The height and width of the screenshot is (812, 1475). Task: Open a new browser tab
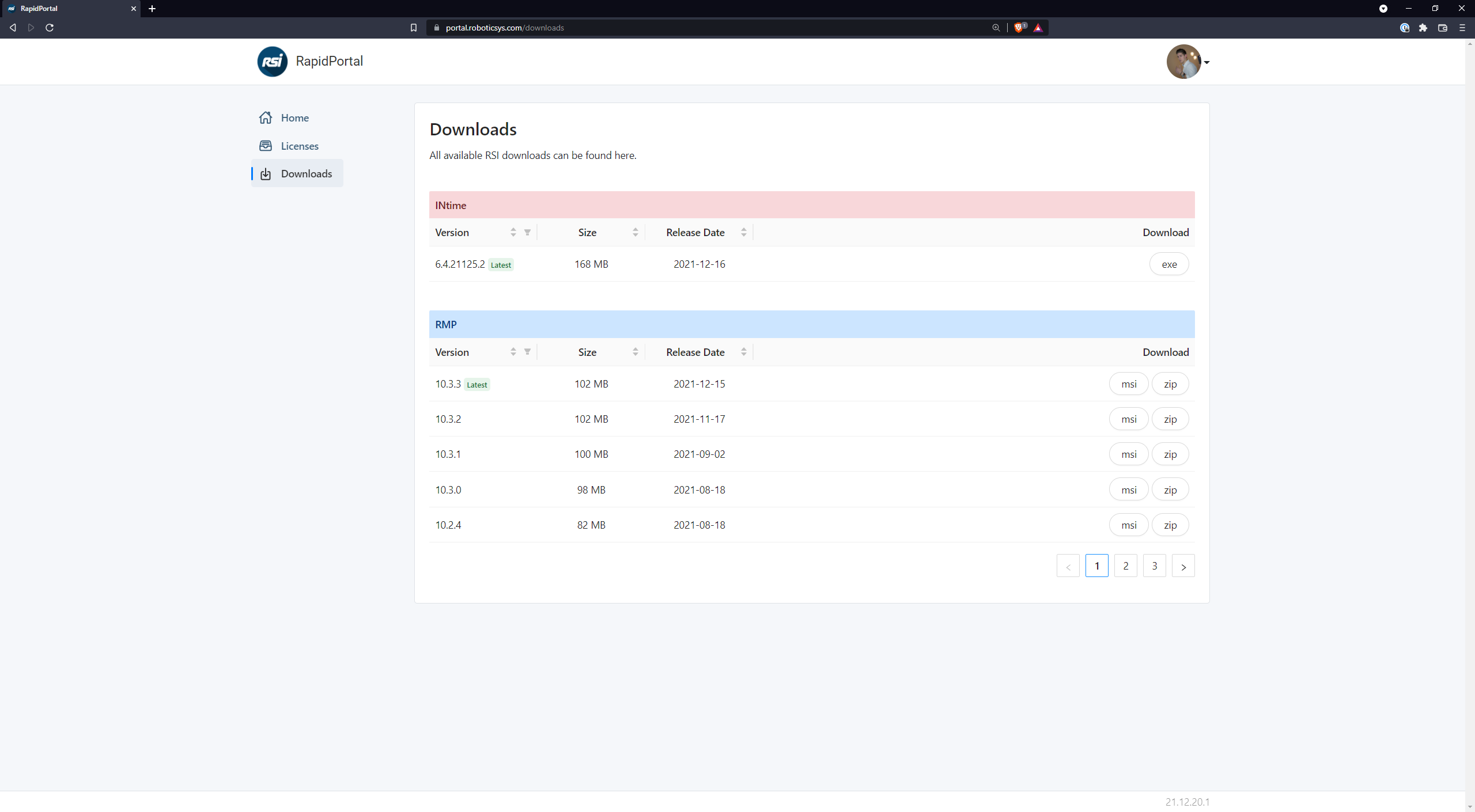(152, 9)
